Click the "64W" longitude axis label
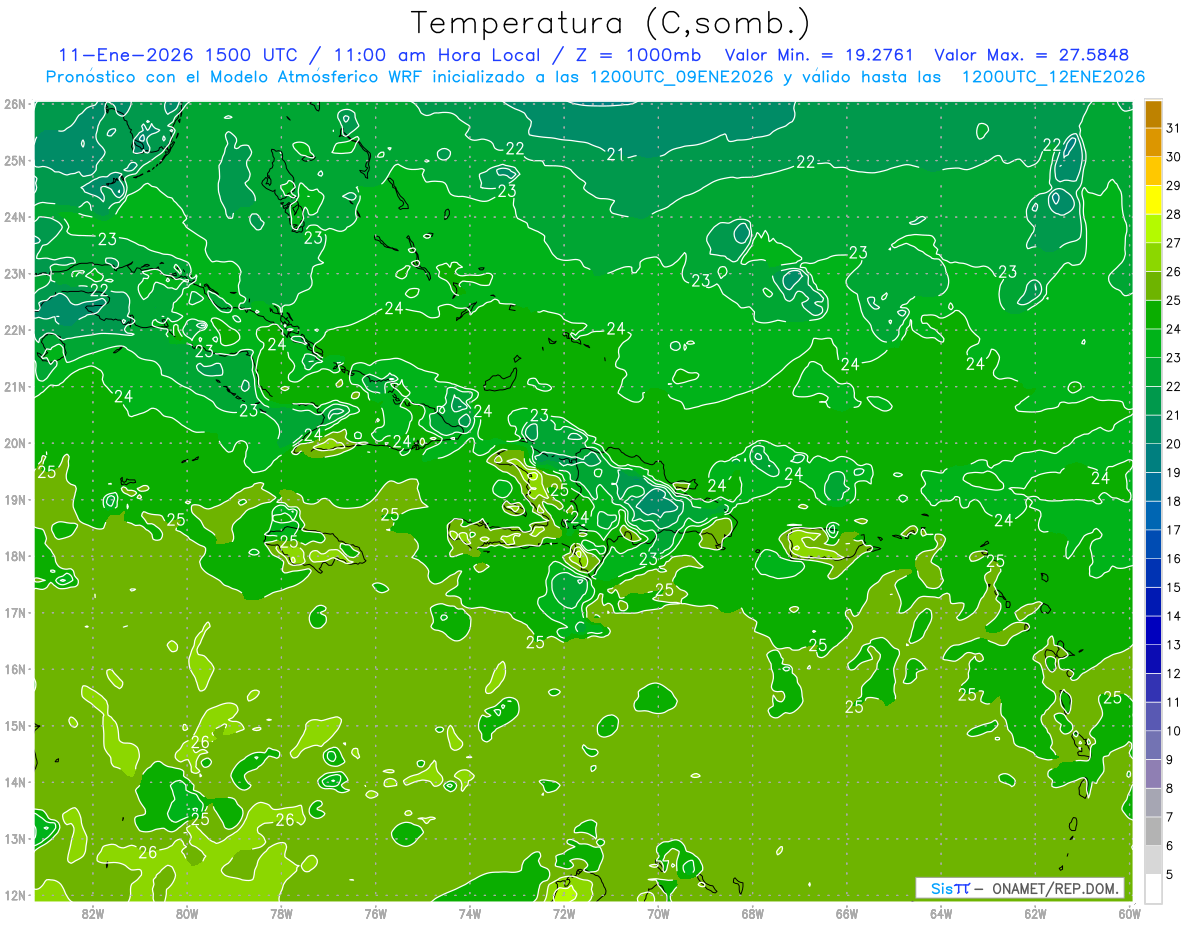 941,913
